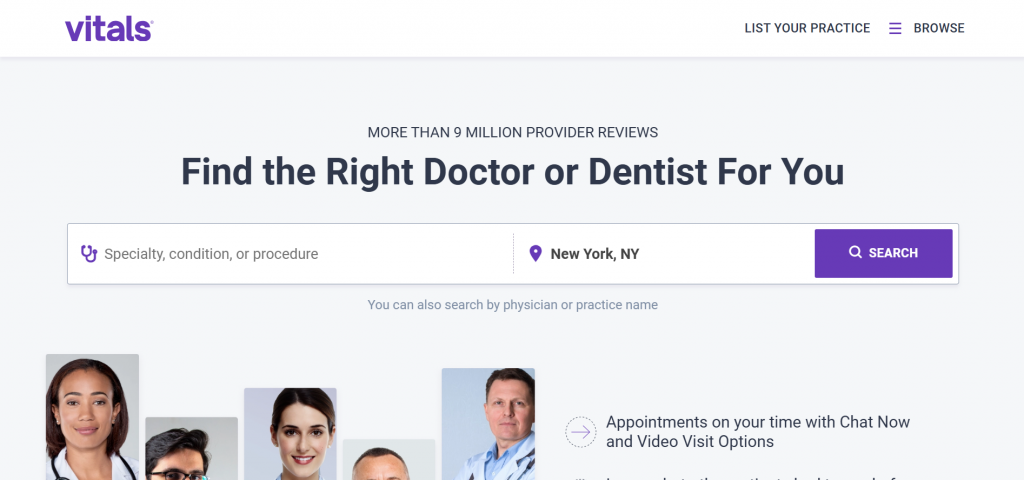Click the magnifying glass icon in Search button
The width and height of the screenshot is (1024, 480).
[855, 253]
